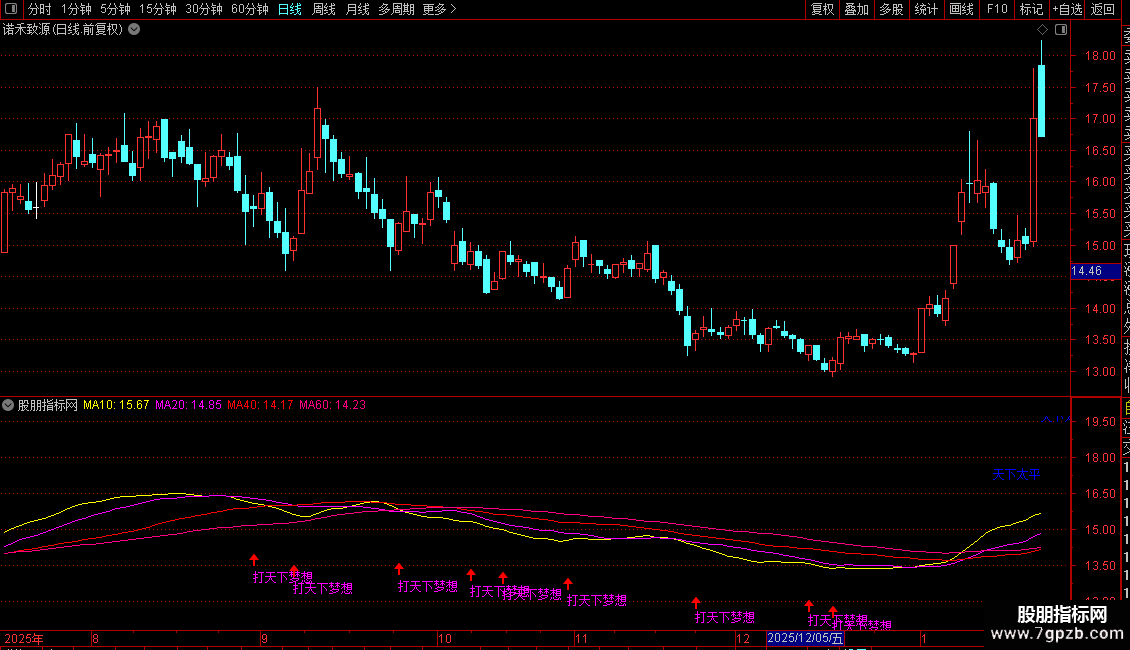Click the 14.46 current price tag

point(1095,271)
